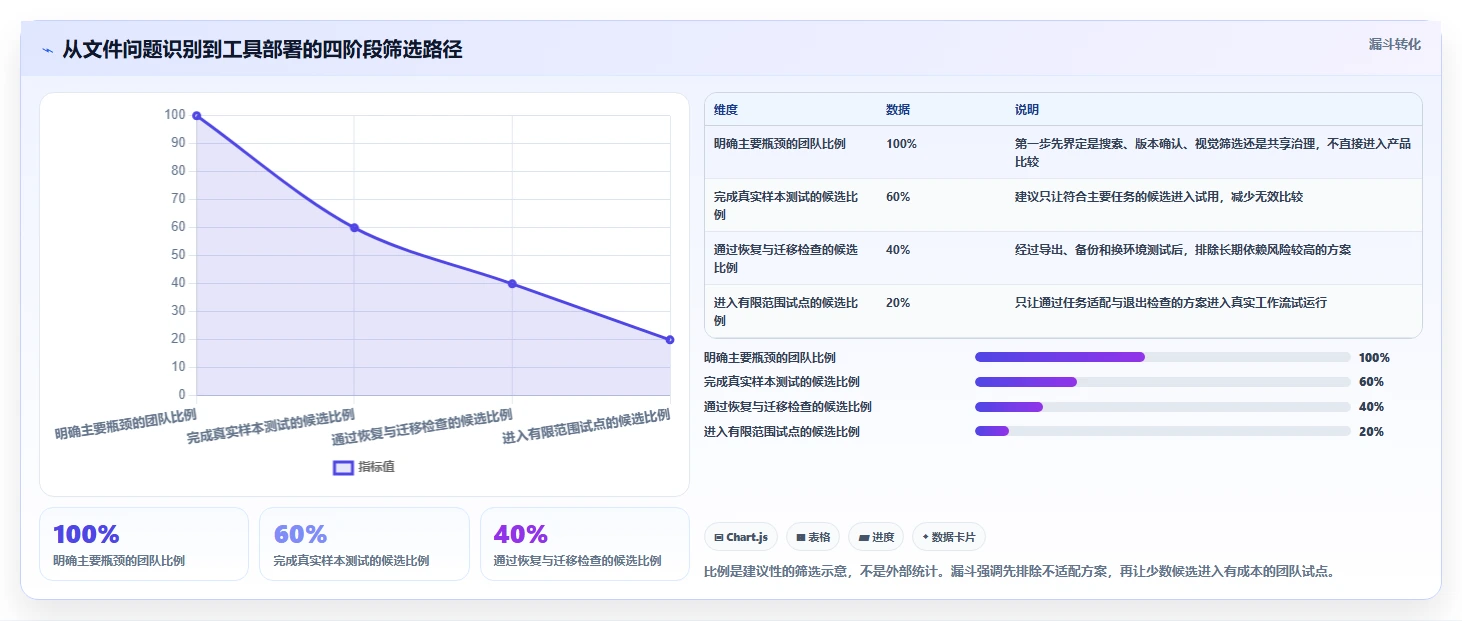Click the 说明 table column header
1462x621 pixels.
click(x=1027, y=109)
